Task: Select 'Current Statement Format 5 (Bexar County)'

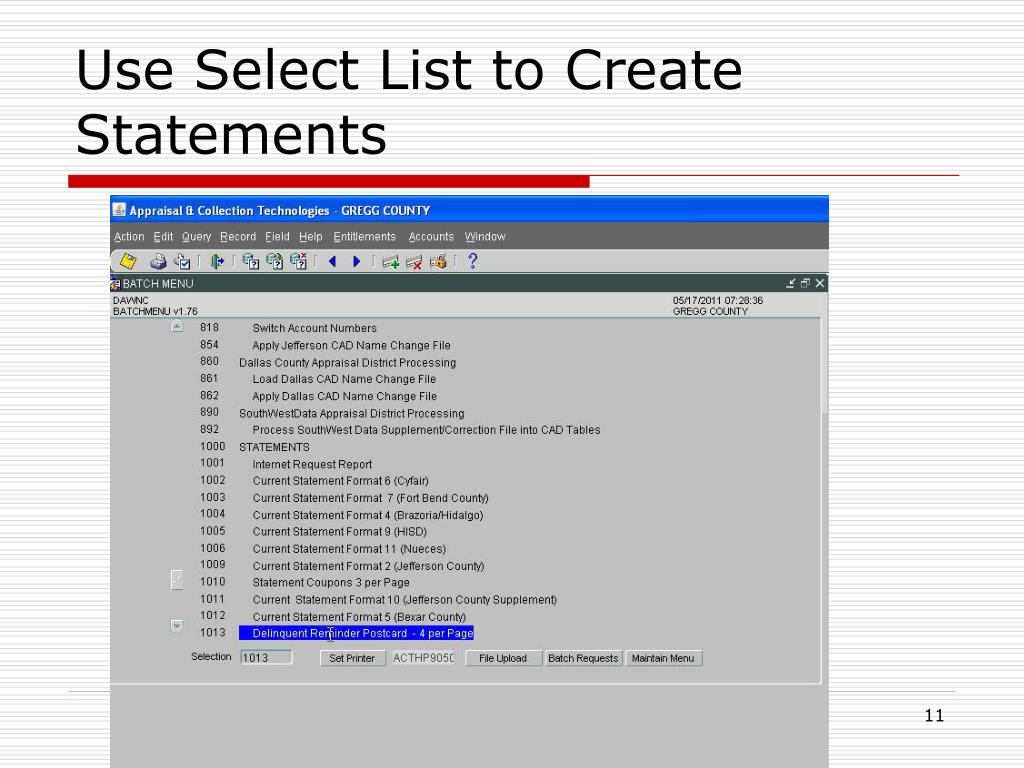Action: coord(359,616)
